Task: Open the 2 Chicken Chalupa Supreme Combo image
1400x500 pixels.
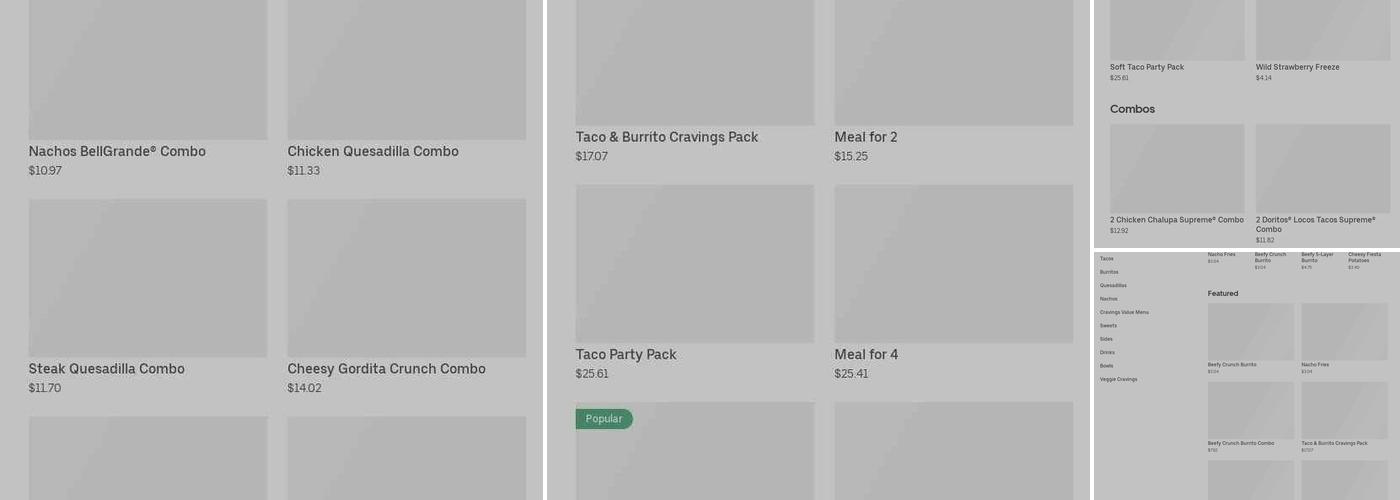Action: (1177, 168)
